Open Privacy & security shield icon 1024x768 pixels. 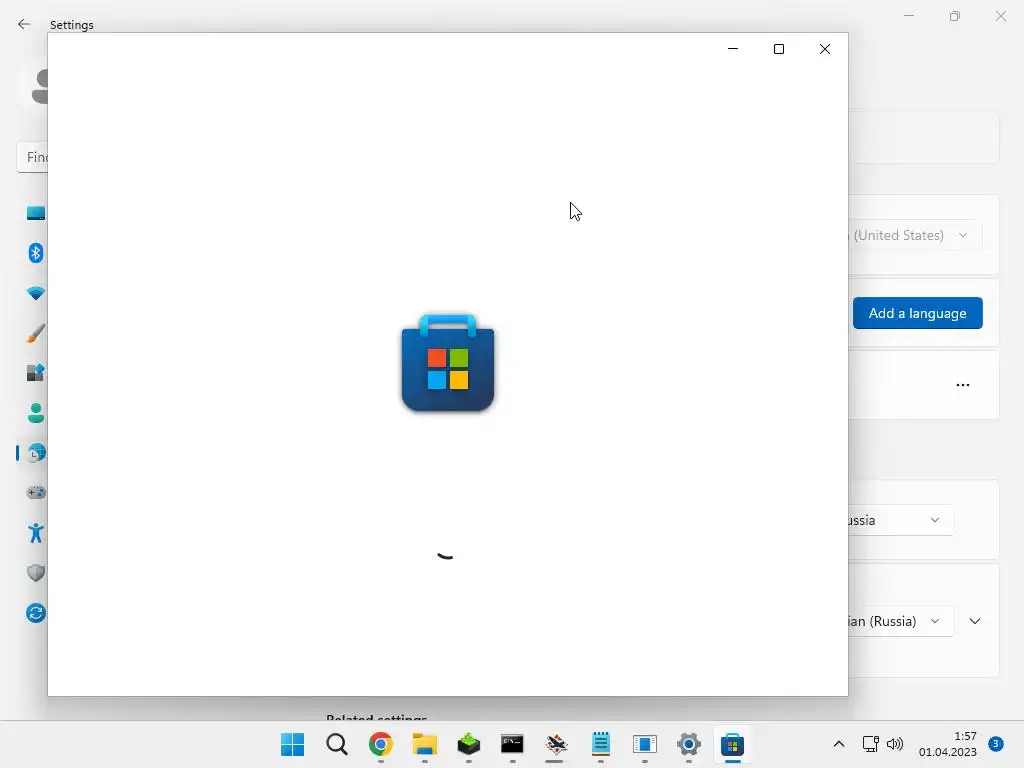[36, 573]
